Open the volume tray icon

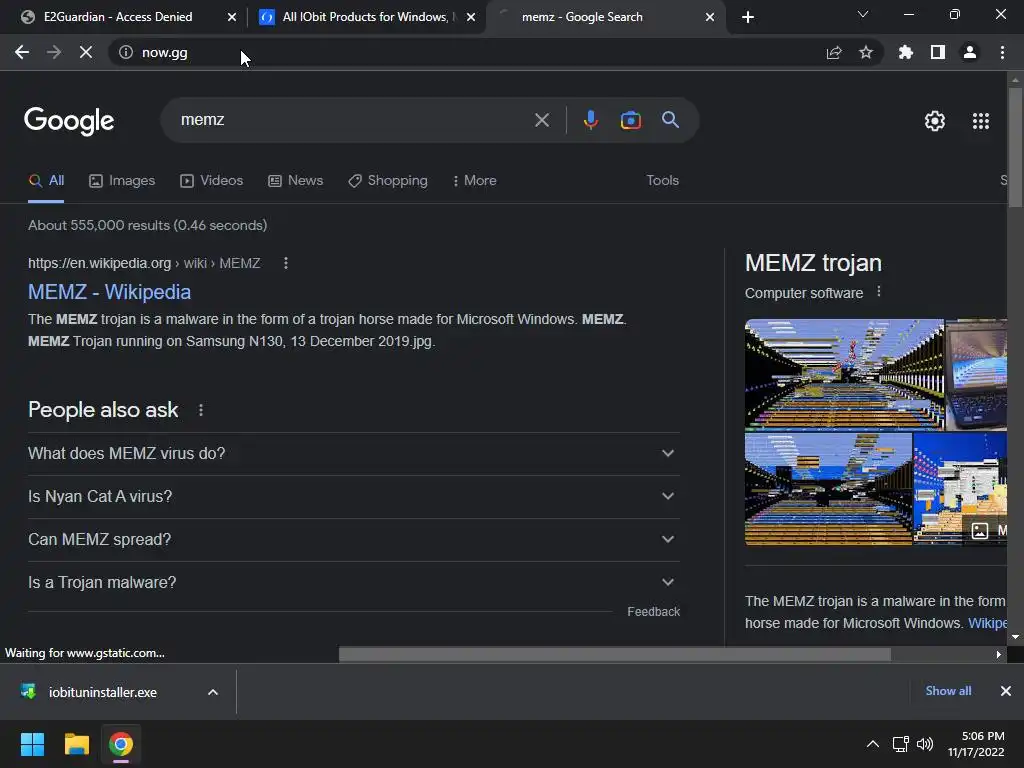click(925, 744)
